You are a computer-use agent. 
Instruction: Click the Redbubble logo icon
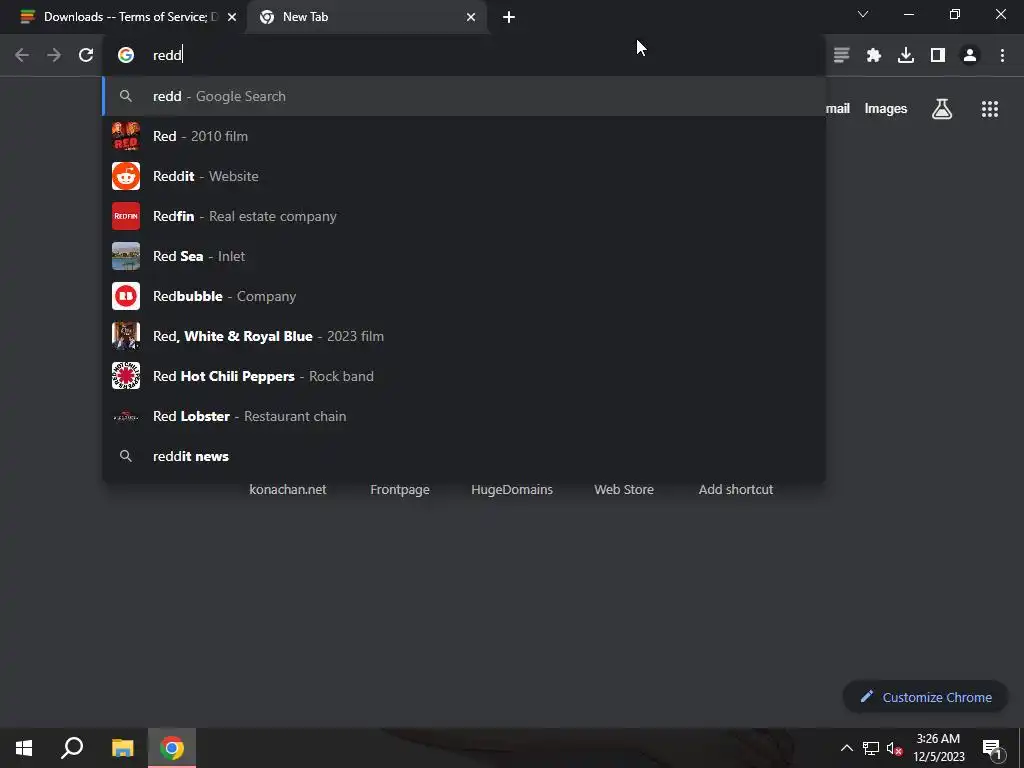tap(125, 296)
